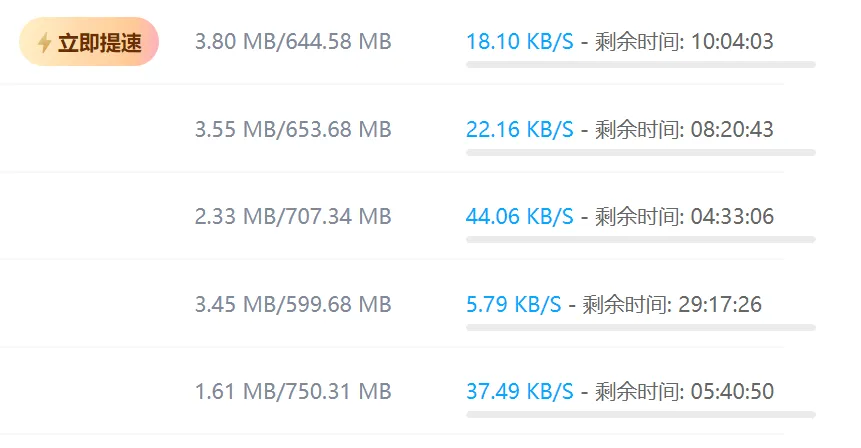The width and height of the screenshot is (861, 448).
Task: Click the progress bar under 22.16 KB/S
Action: click(x=641, y=153)
